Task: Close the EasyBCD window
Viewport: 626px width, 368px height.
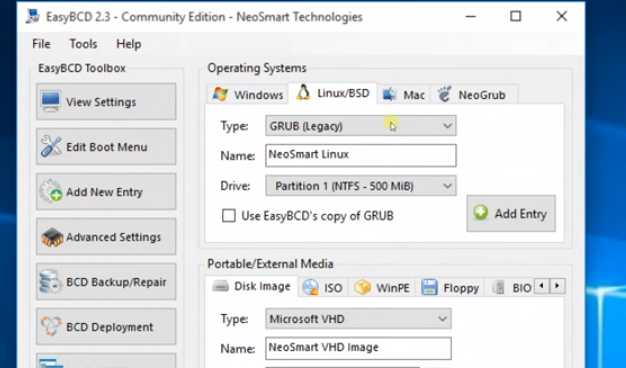Action: pos(562,16)
